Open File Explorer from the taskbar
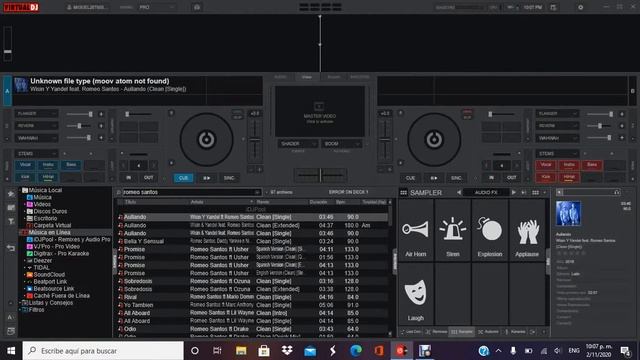This screenshot has height=360, width=640. click(x=241, y=351)
